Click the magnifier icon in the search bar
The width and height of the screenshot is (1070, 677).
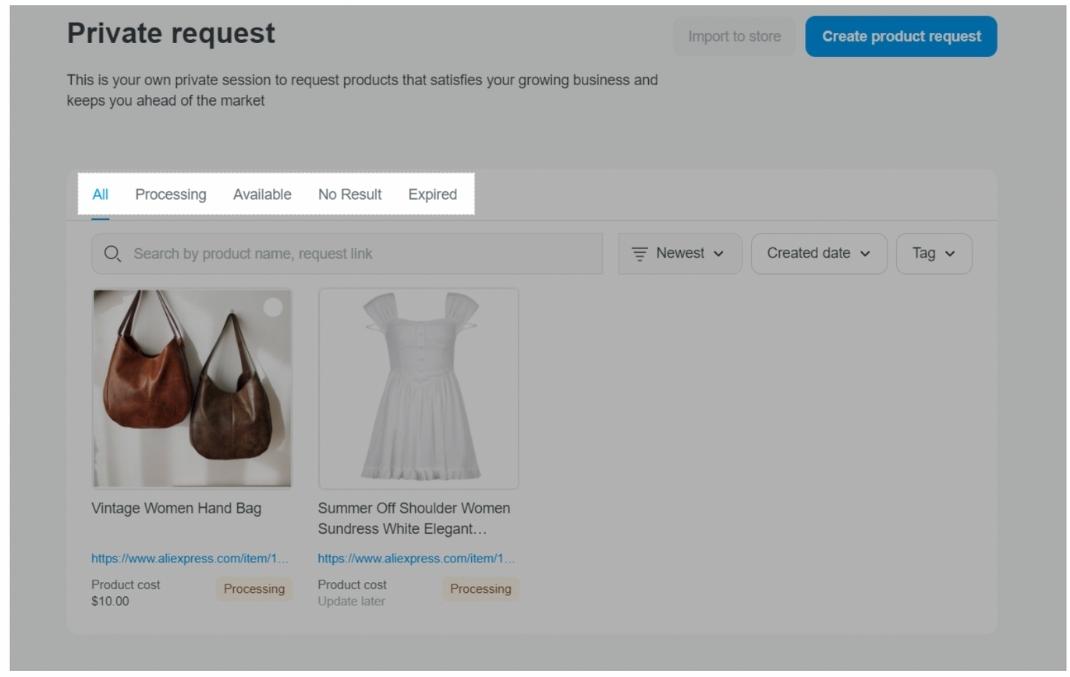pos(113,254)
